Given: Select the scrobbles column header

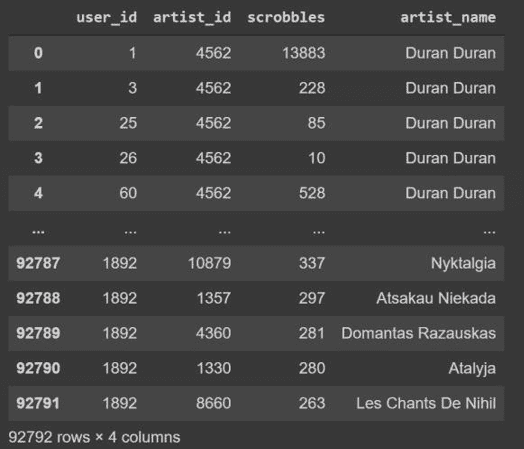Looking at the screenshot, I should [286, 17].
